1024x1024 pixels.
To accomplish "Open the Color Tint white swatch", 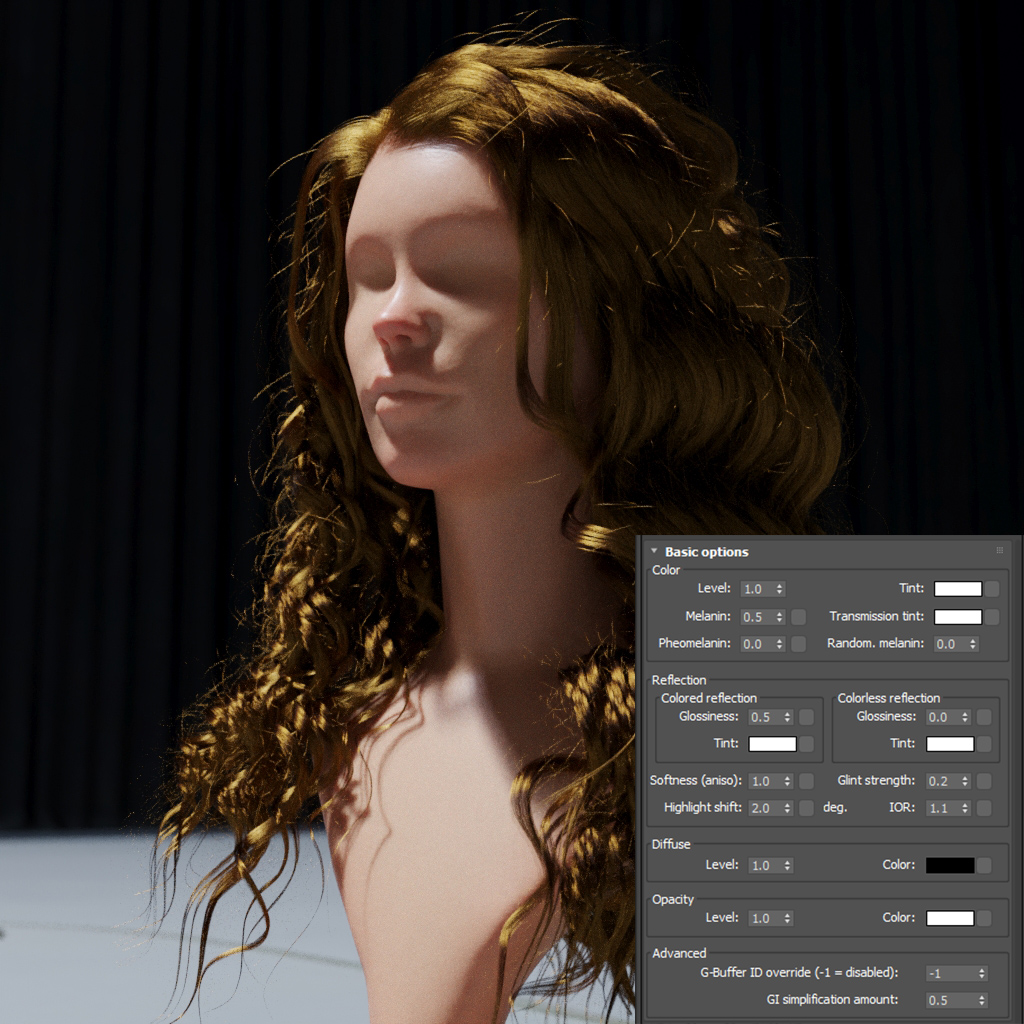I will coord(957,589).
